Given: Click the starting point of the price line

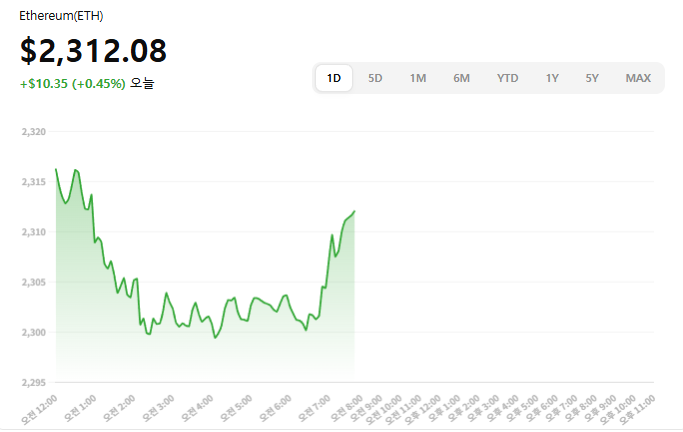Looking at the screenshot, I should 56,169.
